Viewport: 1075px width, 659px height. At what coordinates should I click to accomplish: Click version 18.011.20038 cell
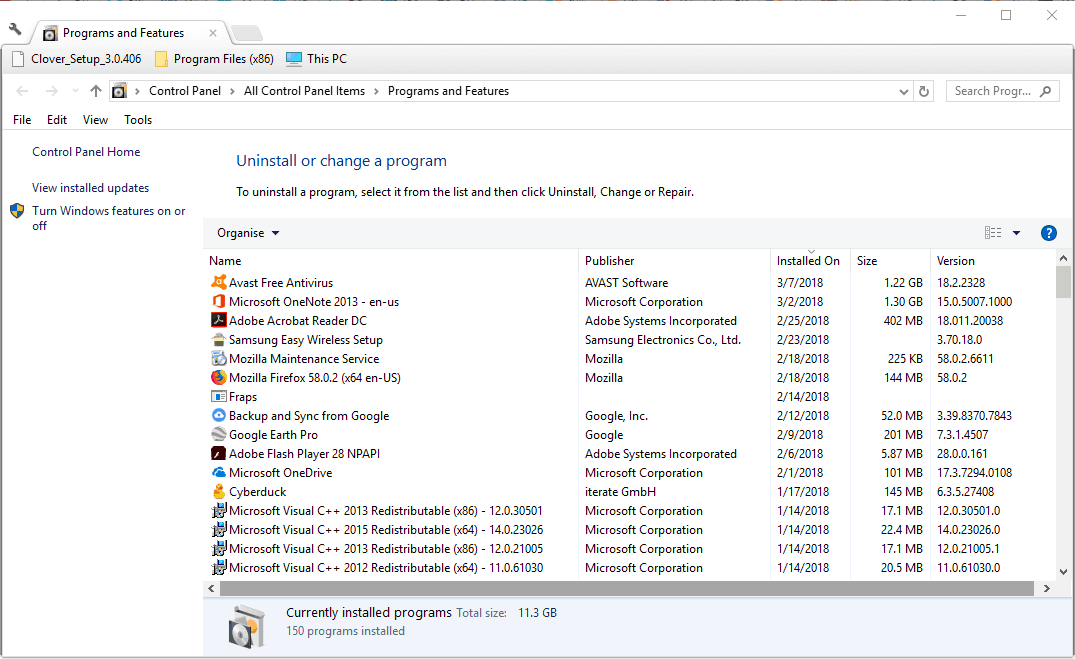click(x=970, y=321)
